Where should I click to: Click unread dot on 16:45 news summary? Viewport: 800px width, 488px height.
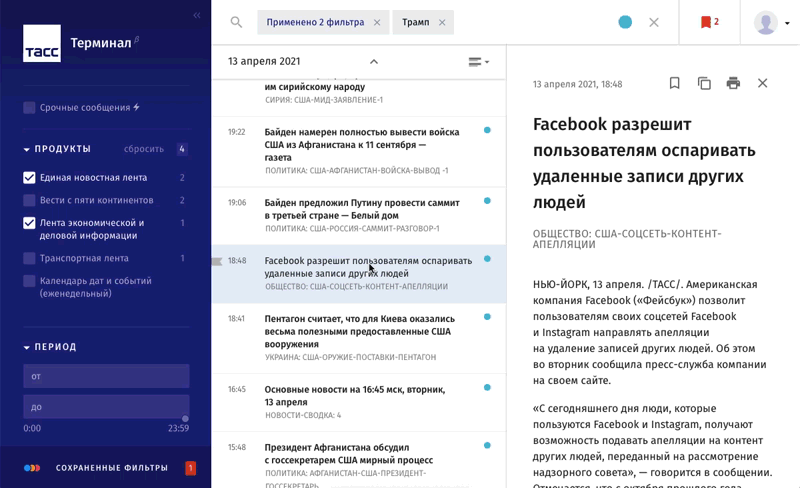(x=487, y=387)
